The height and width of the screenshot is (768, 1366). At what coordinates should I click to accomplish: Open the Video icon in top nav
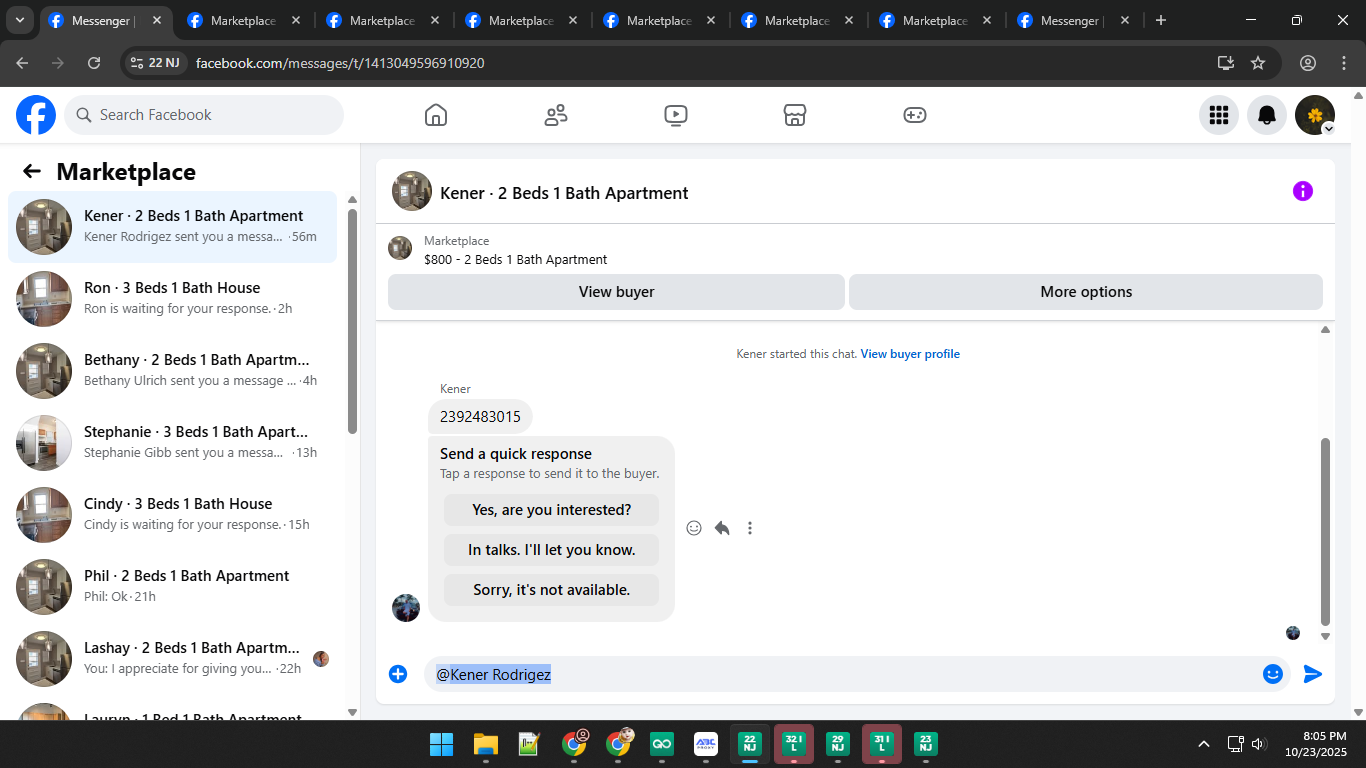[675, 115]
